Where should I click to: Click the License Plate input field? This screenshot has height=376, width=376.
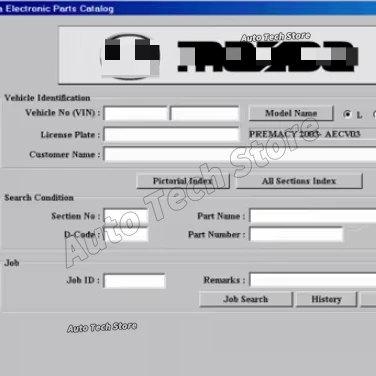coord(171,135)
